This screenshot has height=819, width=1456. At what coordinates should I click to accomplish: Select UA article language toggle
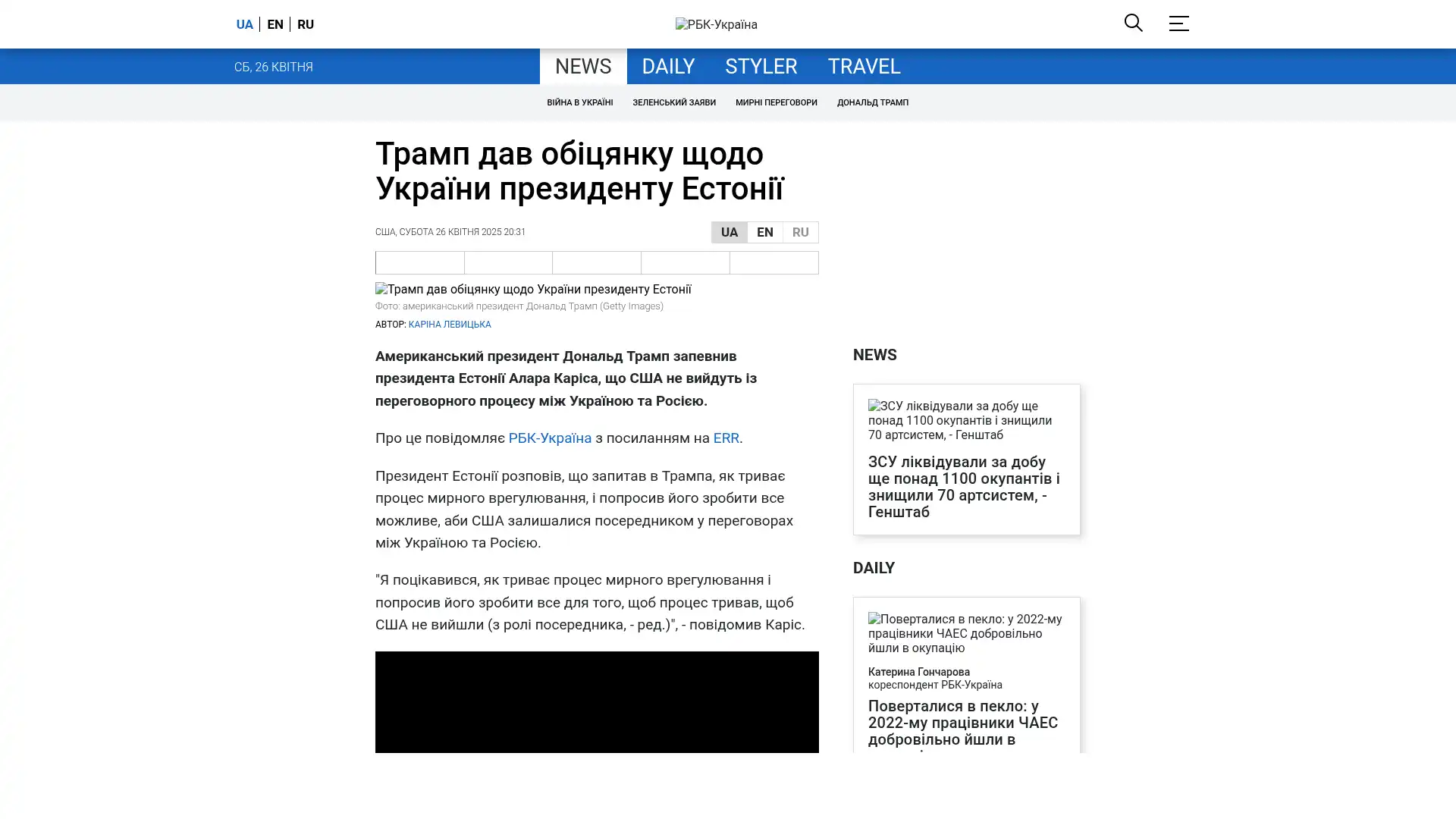point(729,232)
